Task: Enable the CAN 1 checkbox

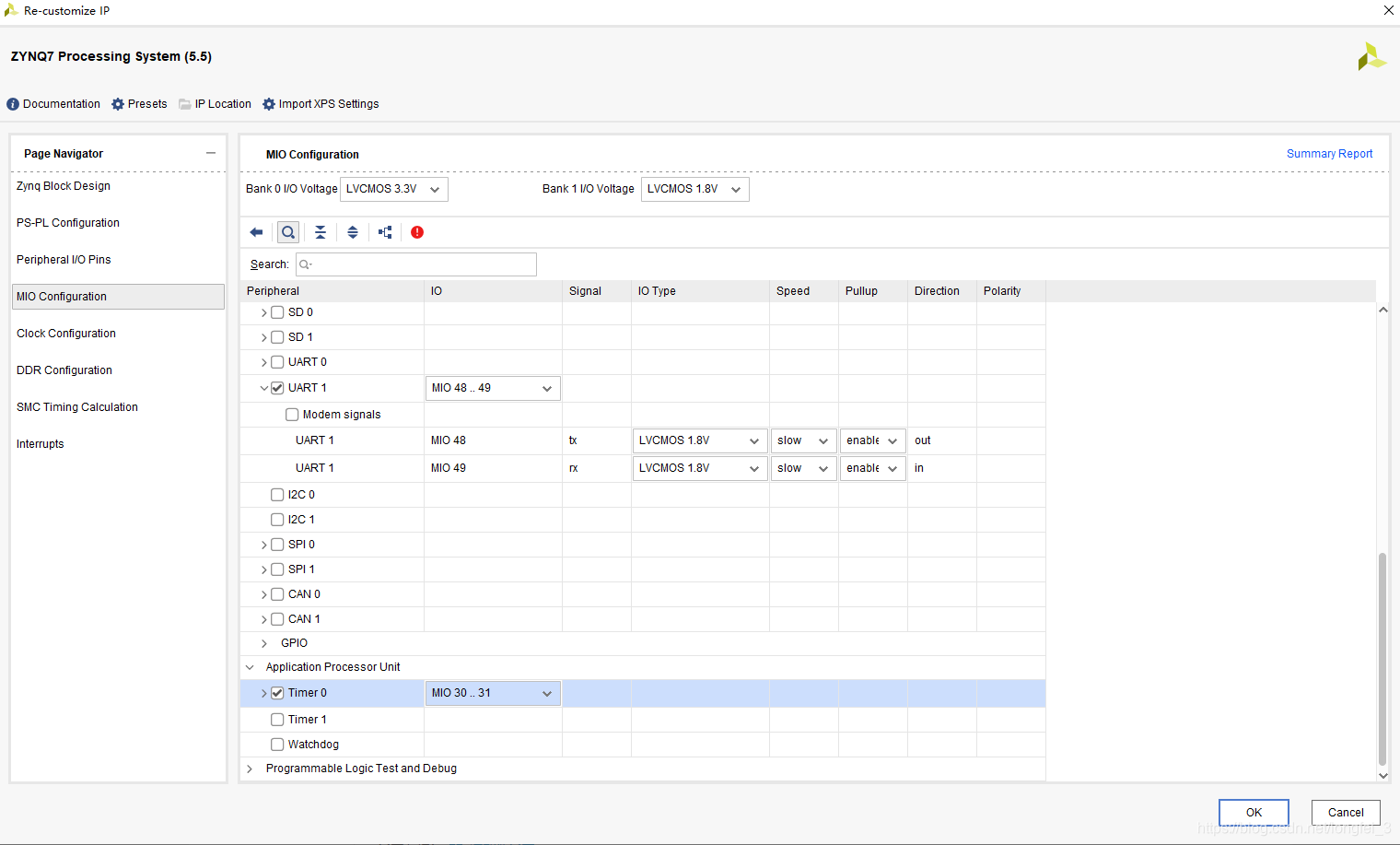Action: click(x=277, y=619)
